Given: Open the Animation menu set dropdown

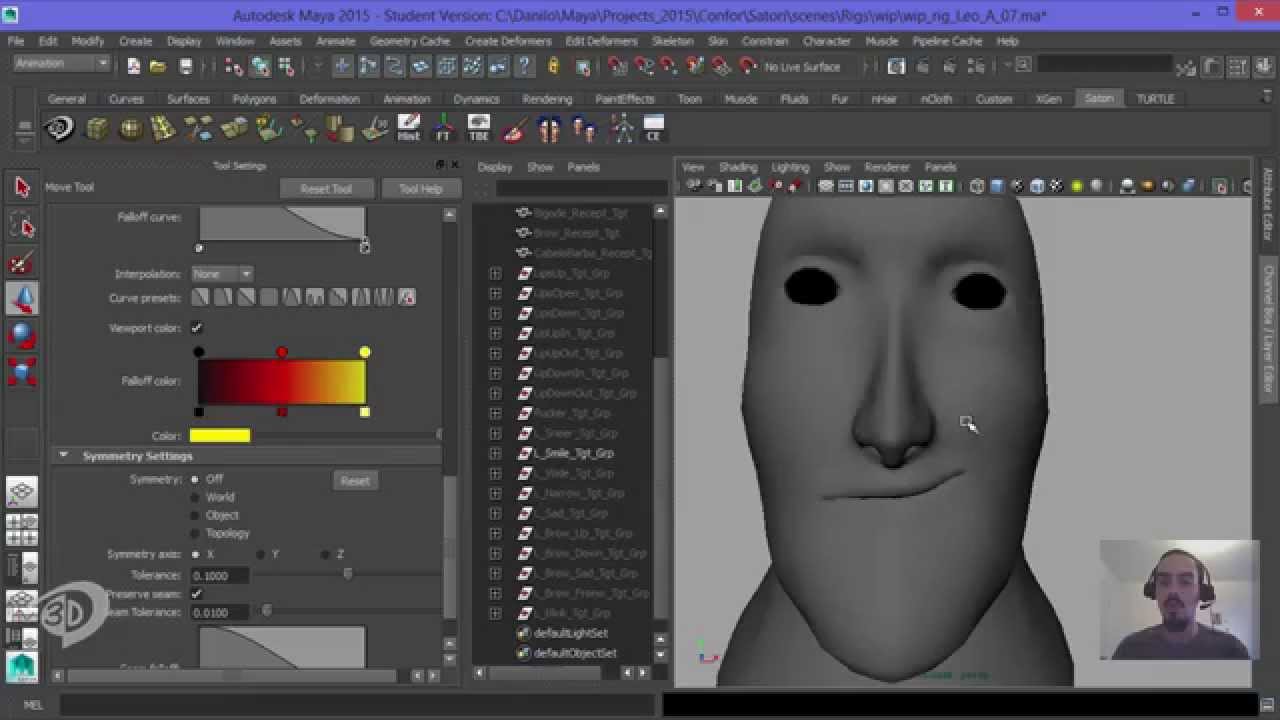Looking at the screenshot, I should coord(61,63).
